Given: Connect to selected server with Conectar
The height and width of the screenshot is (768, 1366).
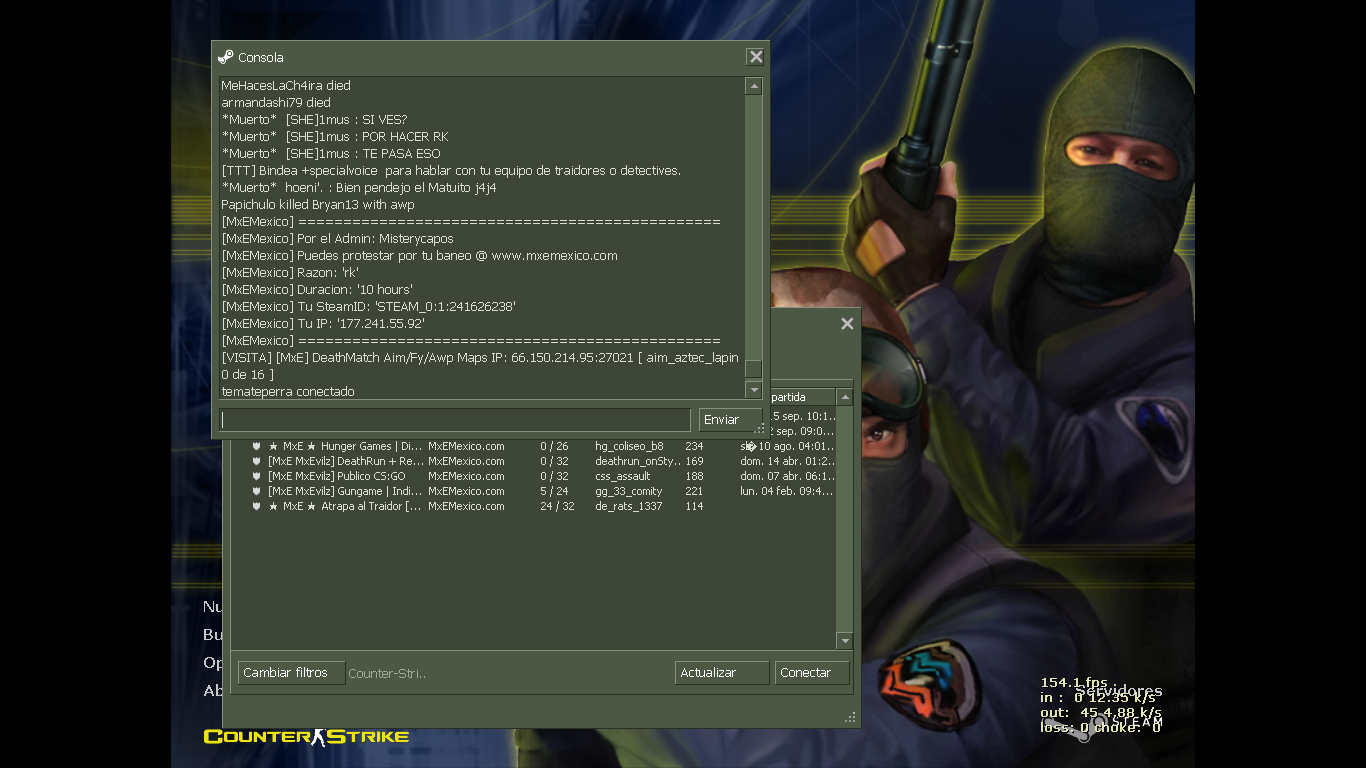Looking at the screenshot, I should pos(812,673).
